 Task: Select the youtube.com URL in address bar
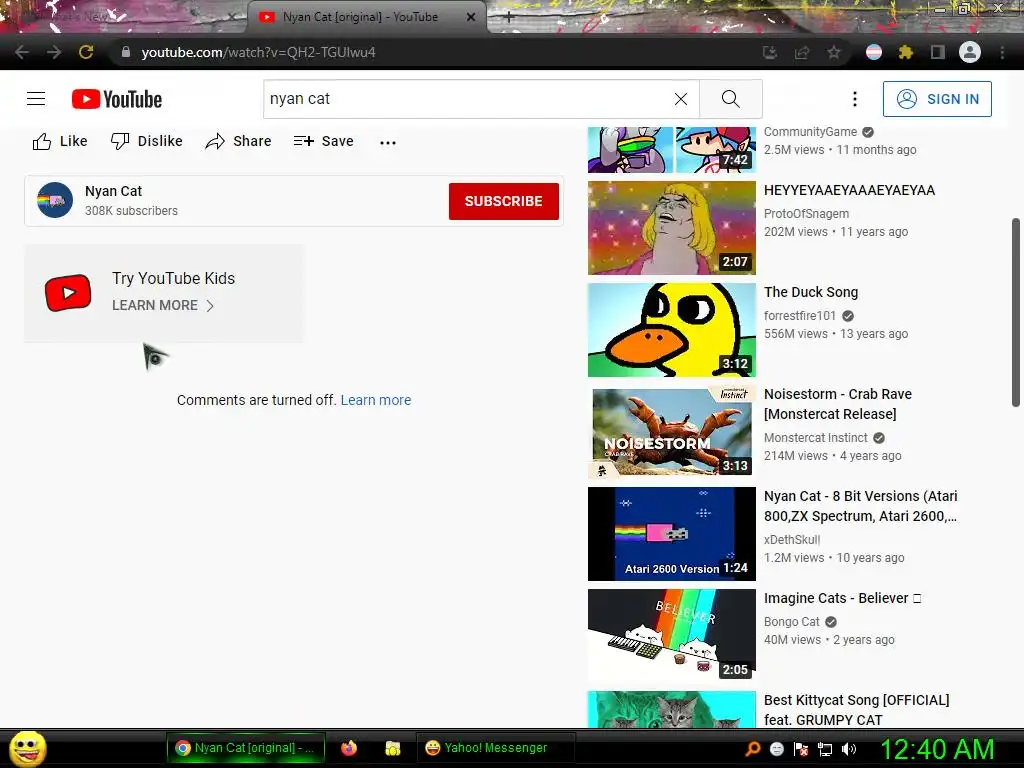(259, 52)
